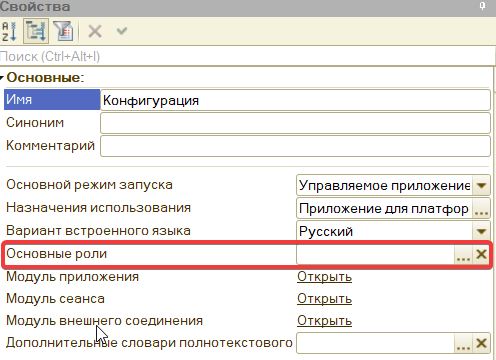The height and width of the screenshot is (360, 496).
Task: Click the Основные роли value field
Action: click(x=376, y=255)
